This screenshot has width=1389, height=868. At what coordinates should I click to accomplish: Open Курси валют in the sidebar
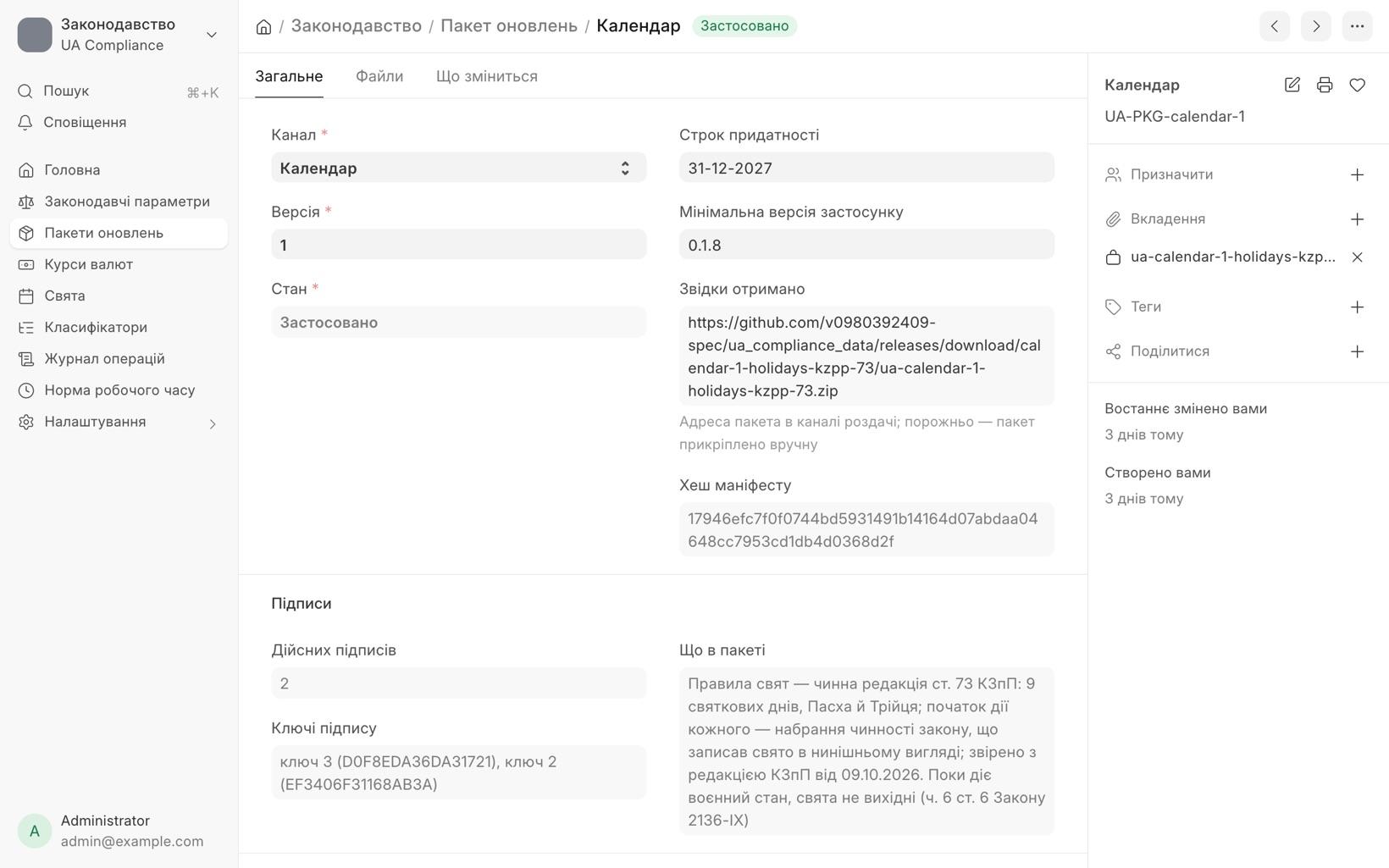(119, 264)
